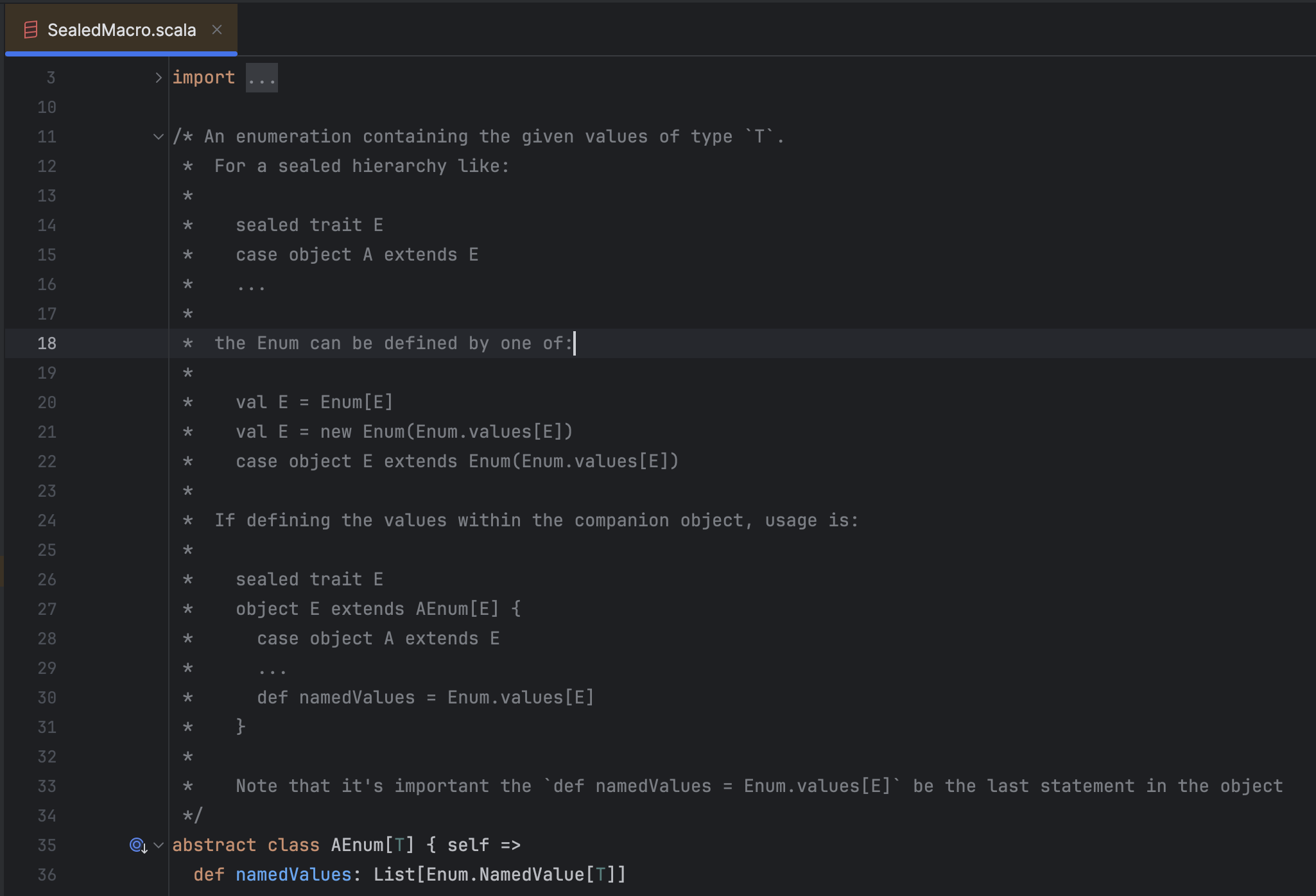1316x896 pixels.
Task: Close the SealedMacro.scala tab
Action: click(217, 30)
